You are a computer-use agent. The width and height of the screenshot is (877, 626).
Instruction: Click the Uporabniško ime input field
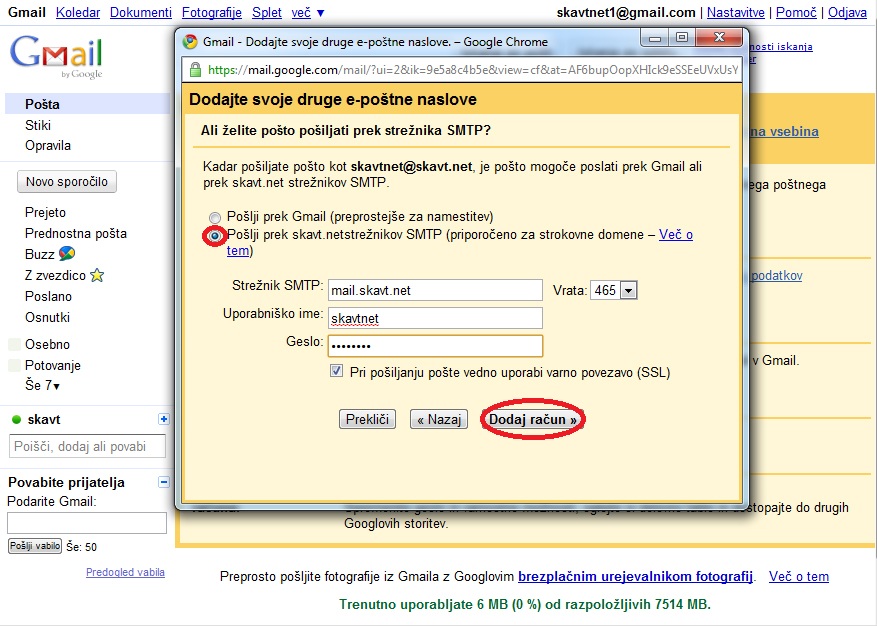coord(435,318)
